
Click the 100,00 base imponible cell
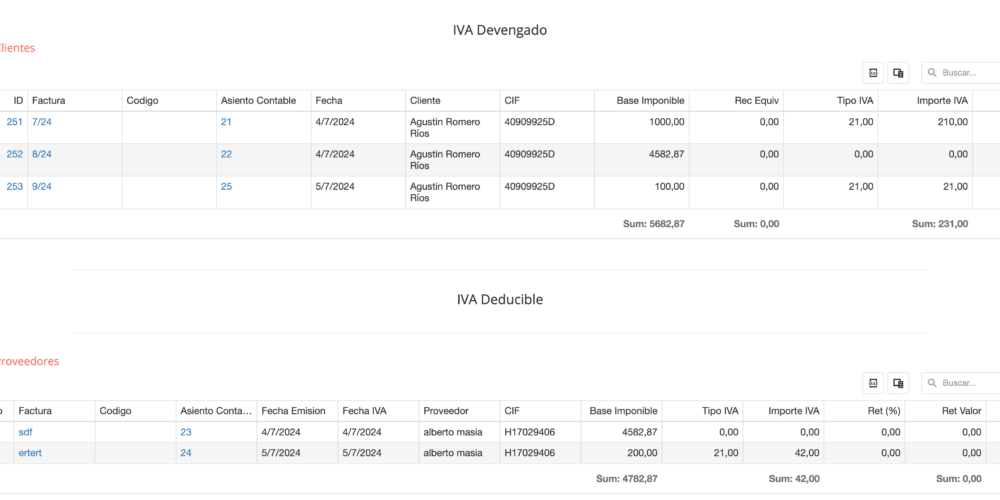642,193
